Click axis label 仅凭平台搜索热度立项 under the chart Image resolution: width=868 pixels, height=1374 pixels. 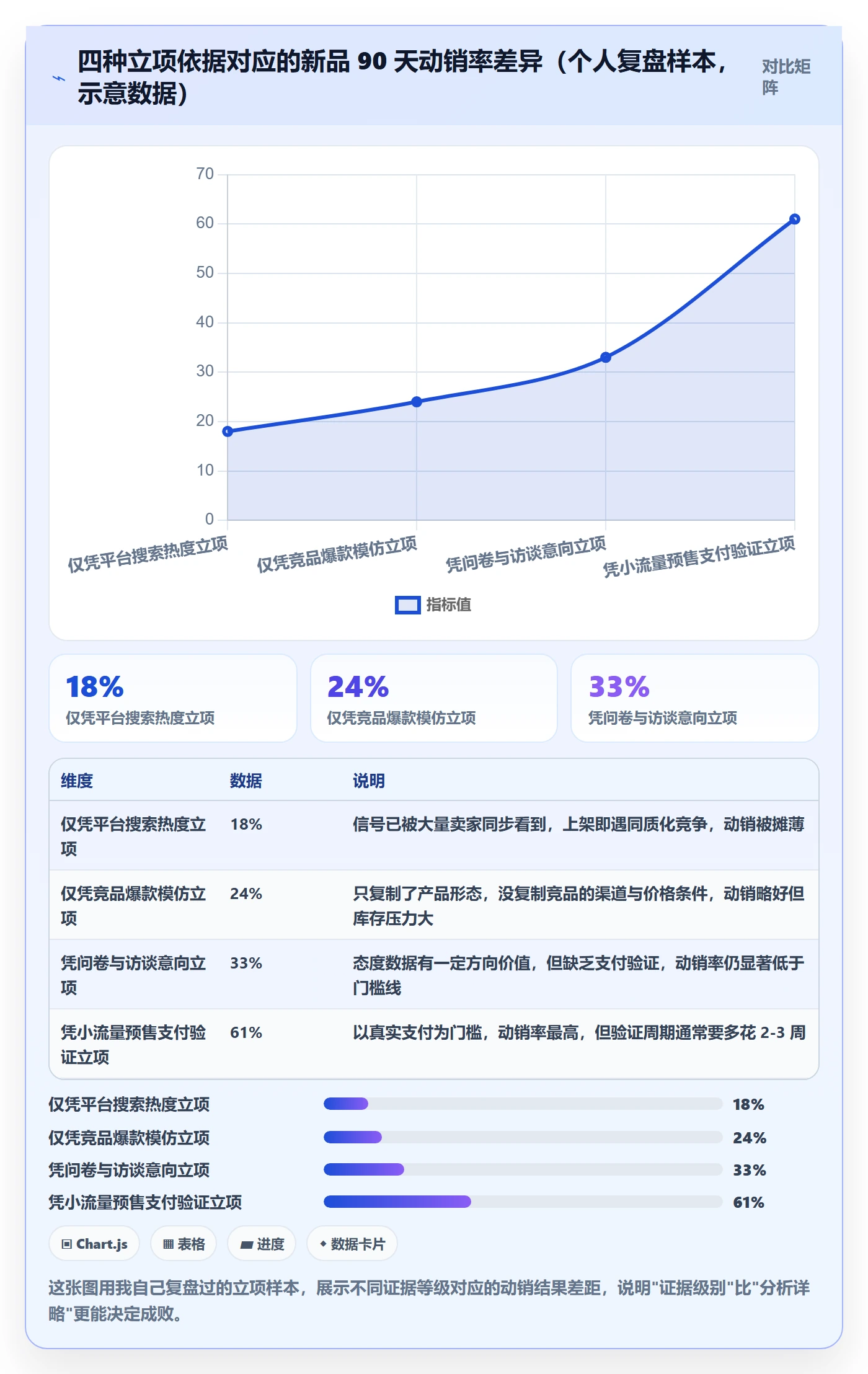coord(148,554)
